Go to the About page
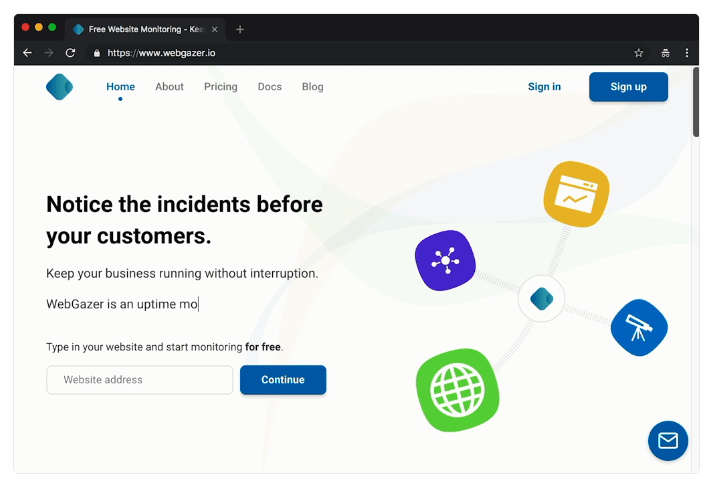The image size is (708, 496). (169, 87)
